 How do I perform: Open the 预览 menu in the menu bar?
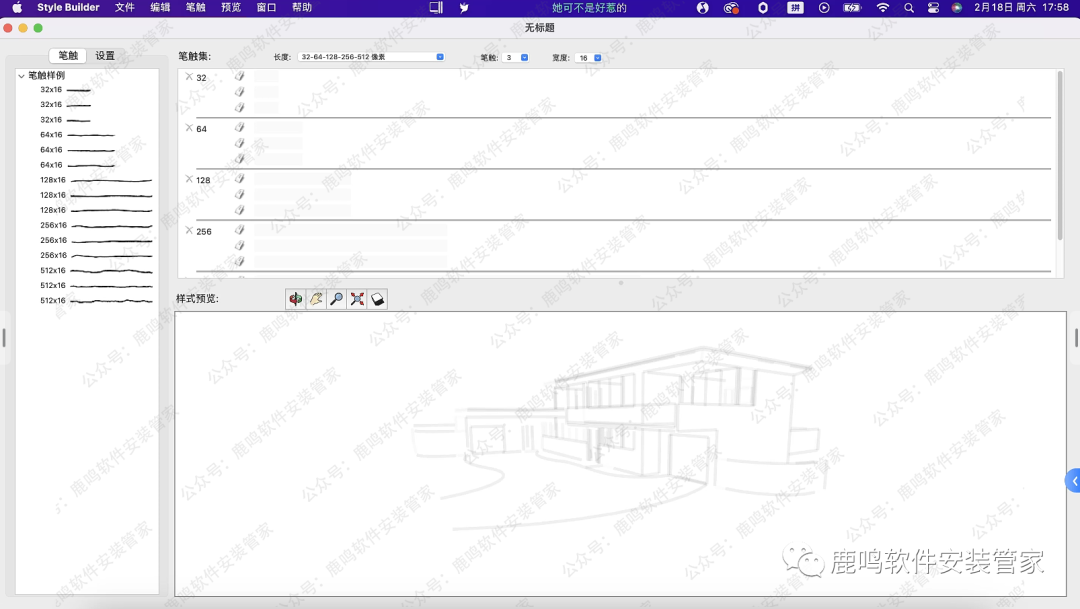click(231, 8)
